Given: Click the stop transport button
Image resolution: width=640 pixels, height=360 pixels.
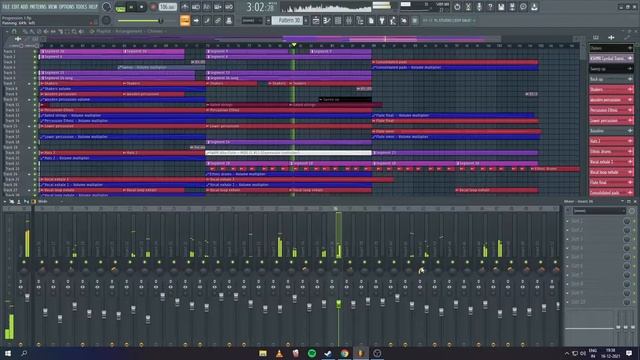Looking at the screenshot, I should [x=142, y=7].
